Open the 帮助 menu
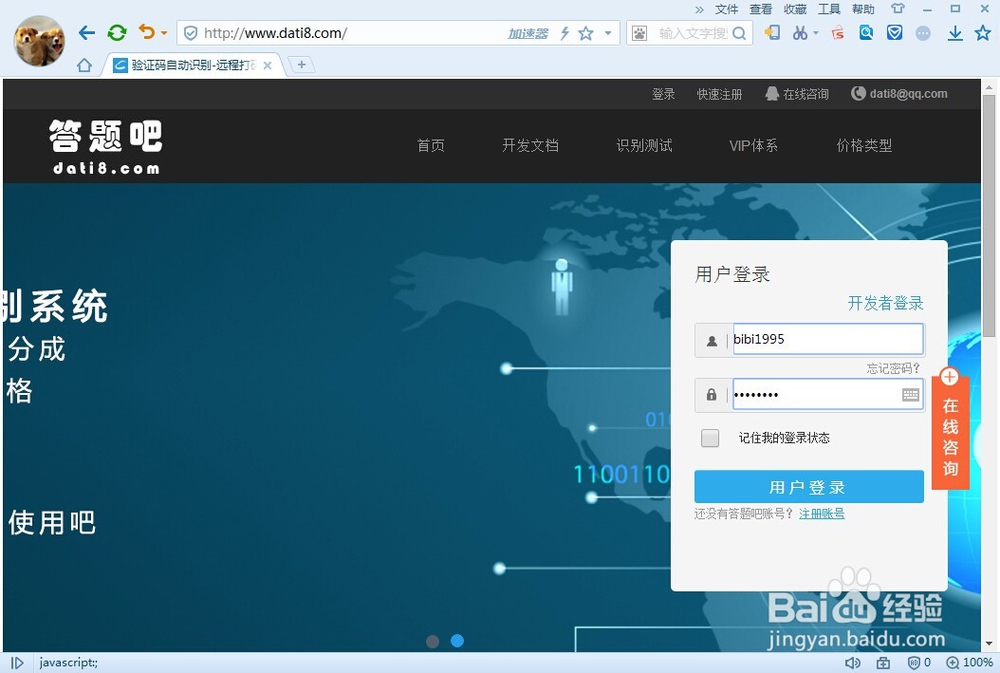 pyautogui.click(x=863, y=9)
